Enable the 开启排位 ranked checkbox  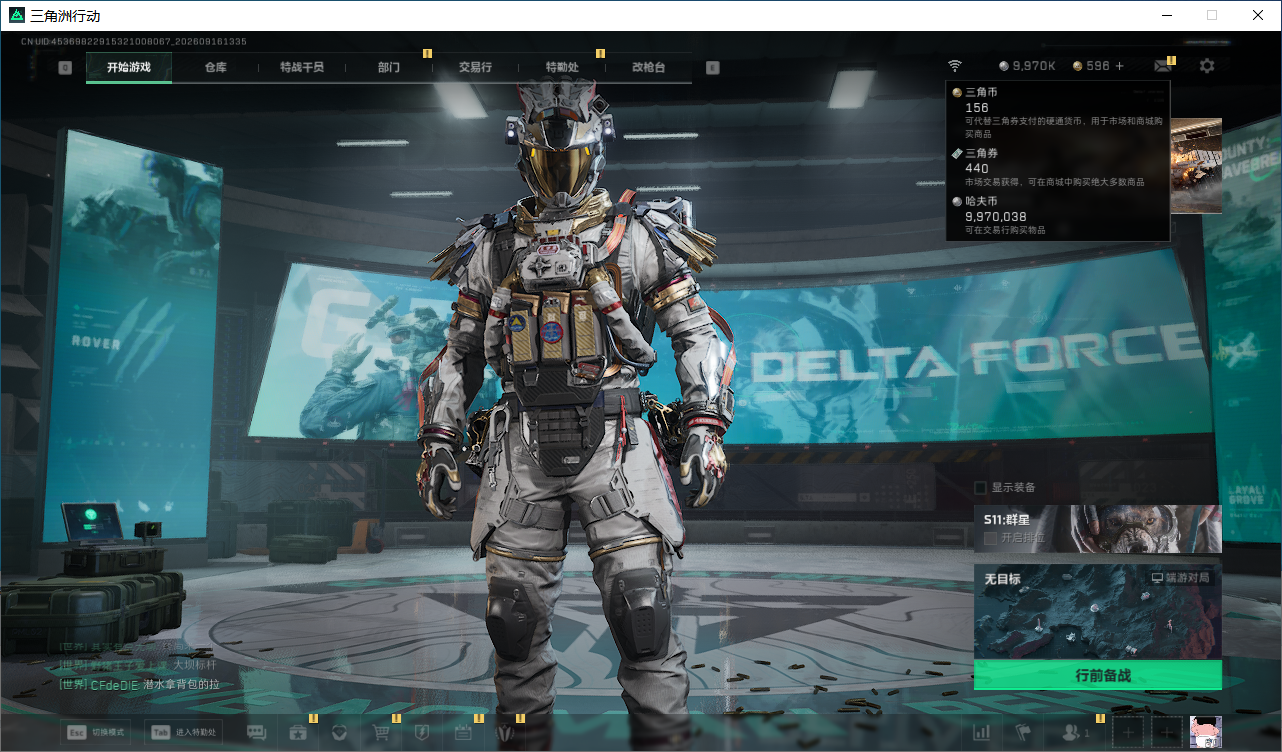(991, 538)
